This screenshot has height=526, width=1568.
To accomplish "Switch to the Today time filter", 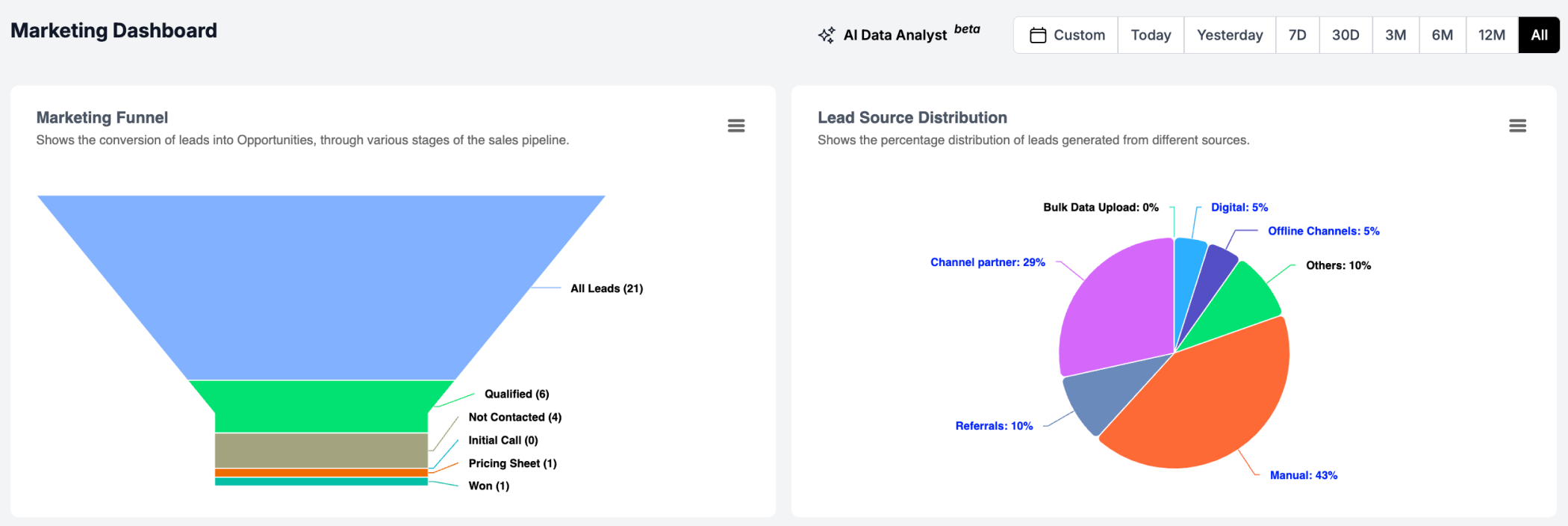I will [1151, 35].
